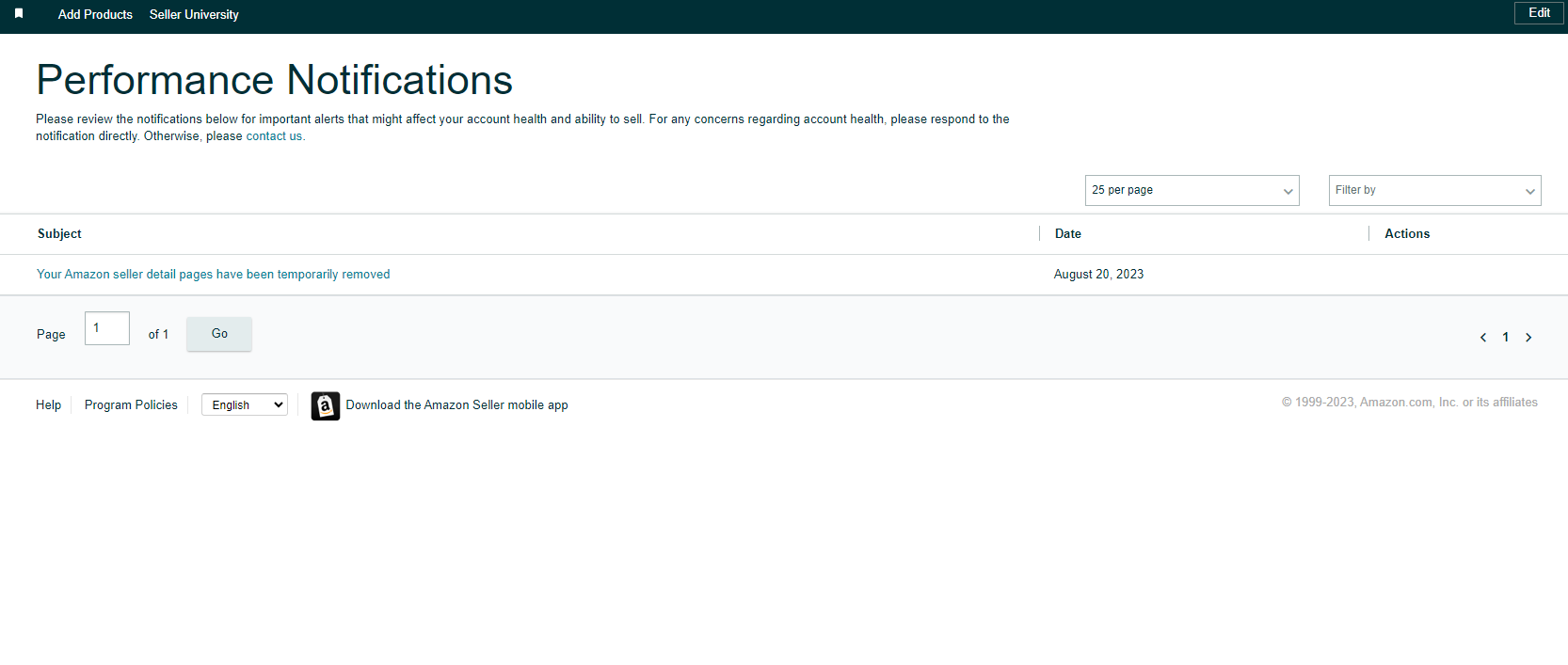Click the bookmark icon in top bar
The height and width of the screenshot is (665, 1568).
pyautogui.click(x=19, y=14)
